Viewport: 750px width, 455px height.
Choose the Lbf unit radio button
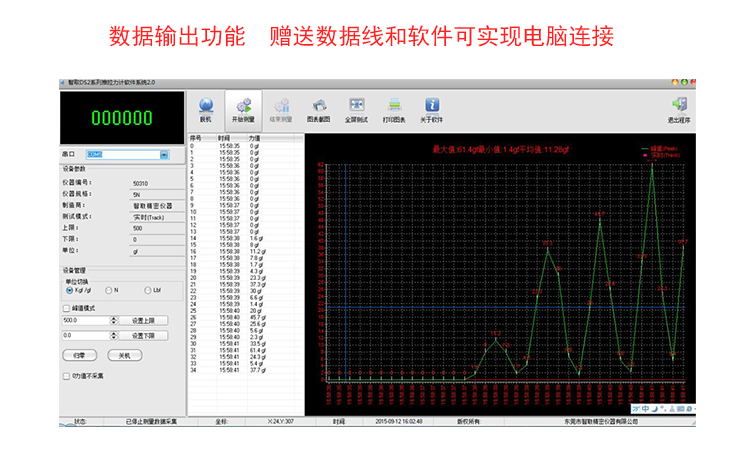147,291
